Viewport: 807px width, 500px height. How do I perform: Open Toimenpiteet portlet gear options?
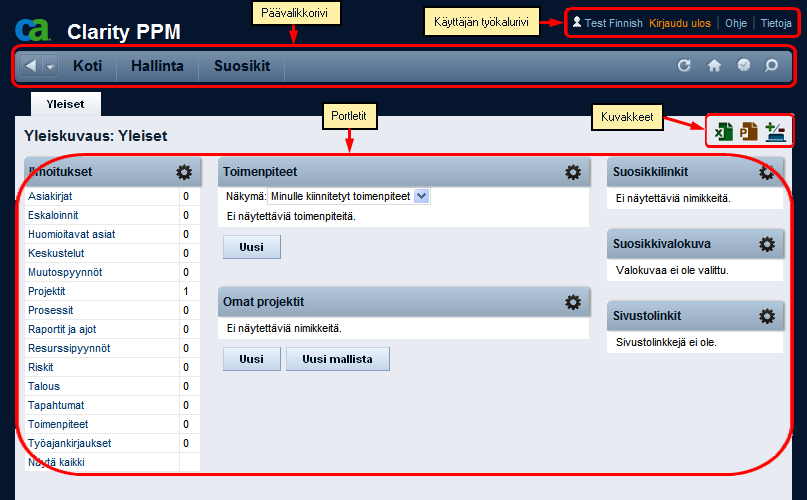573,172
